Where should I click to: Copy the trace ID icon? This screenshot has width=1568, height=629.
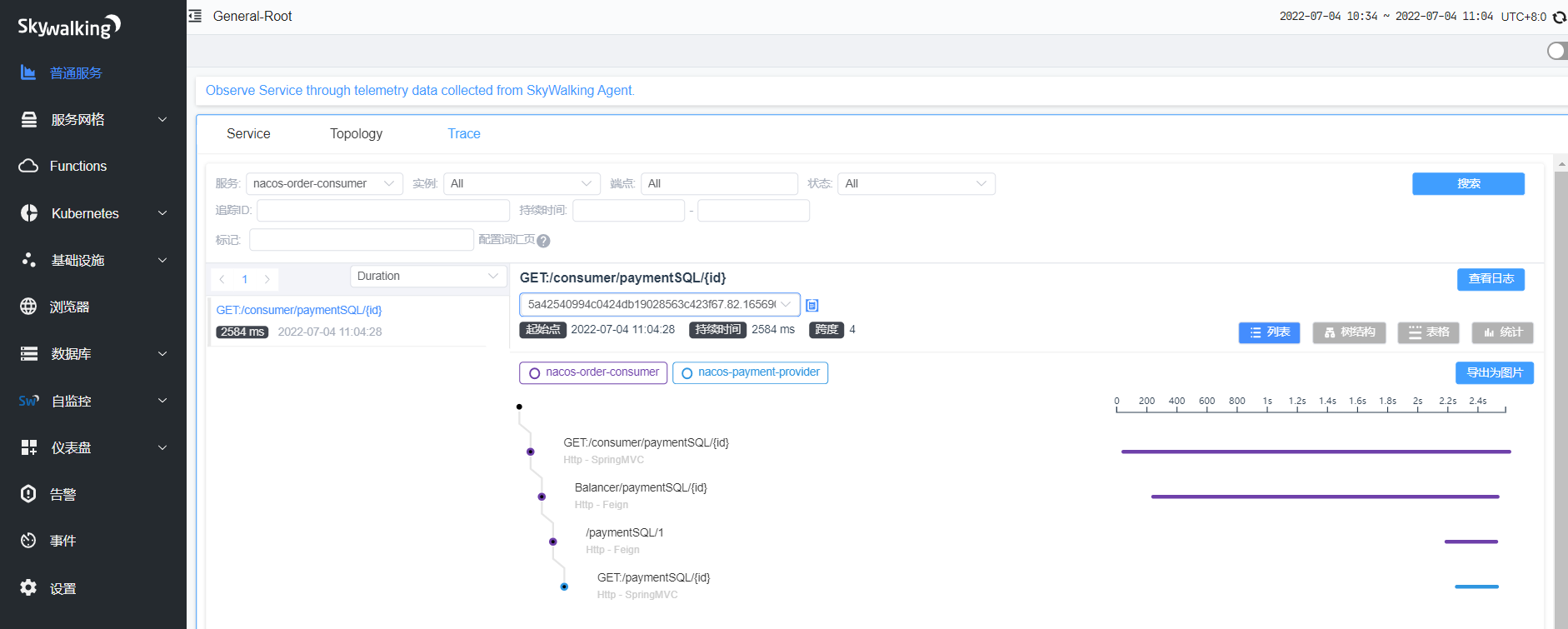pos(812,305)
